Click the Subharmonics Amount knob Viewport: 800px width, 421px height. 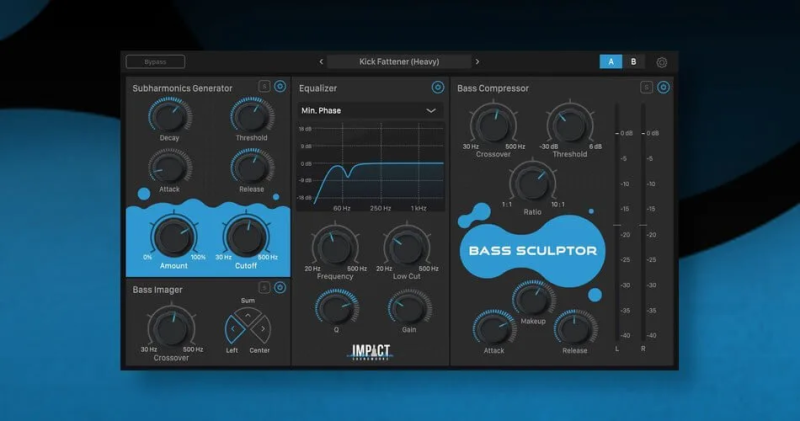point(173,236)
